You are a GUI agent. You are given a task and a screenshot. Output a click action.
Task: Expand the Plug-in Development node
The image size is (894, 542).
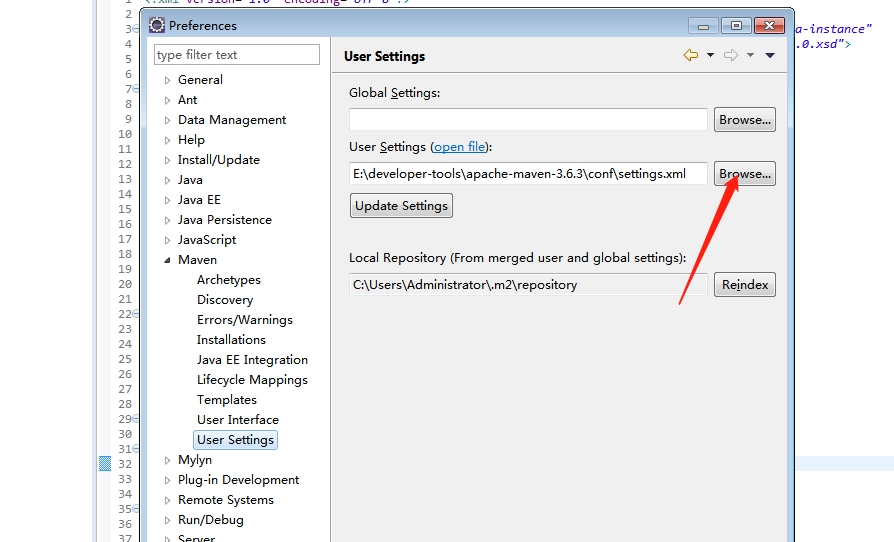(167, 480)
